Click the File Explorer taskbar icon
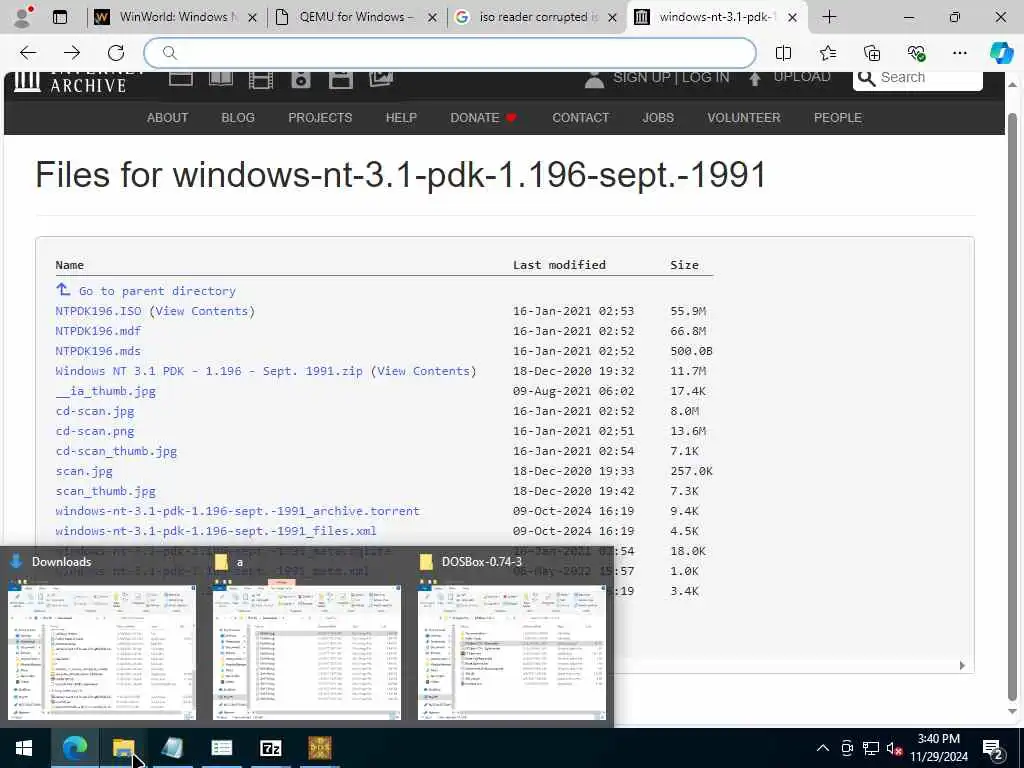Screen dimensions: 1024x768 [123, 748]
